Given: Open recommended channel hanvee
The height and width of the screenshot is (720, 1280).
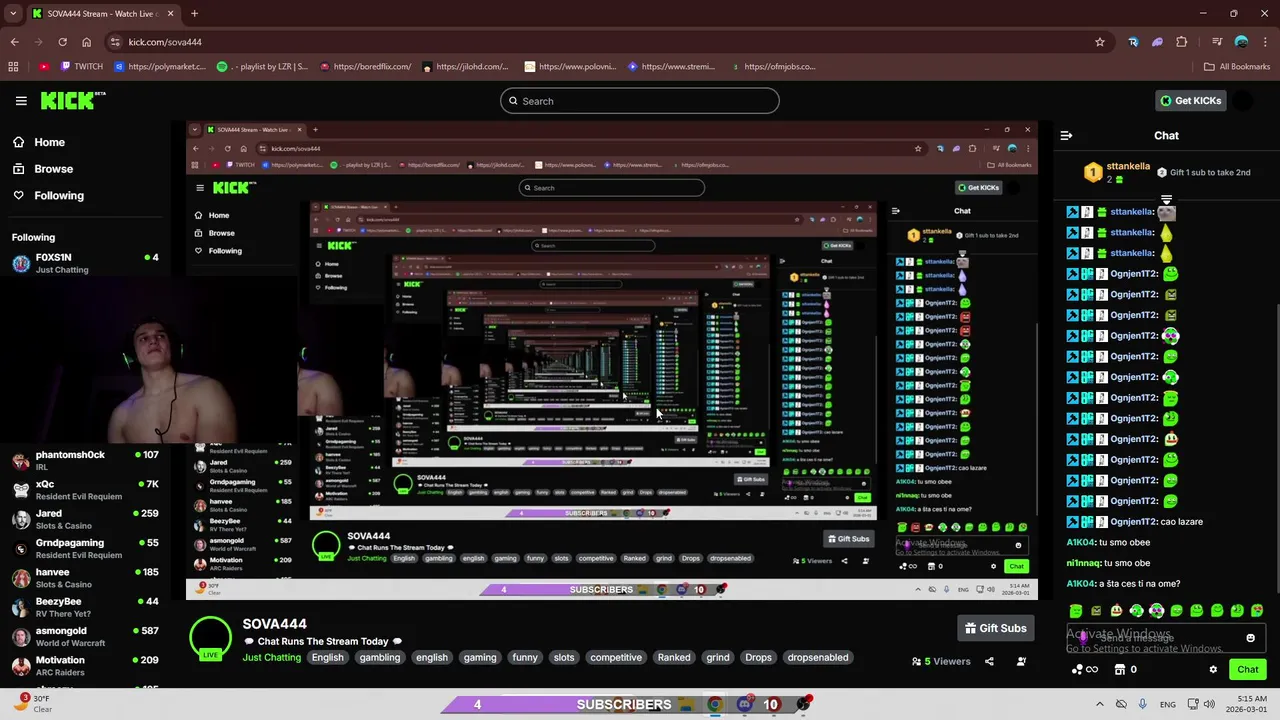Looking at the screenshot, I should coord(85,578).
